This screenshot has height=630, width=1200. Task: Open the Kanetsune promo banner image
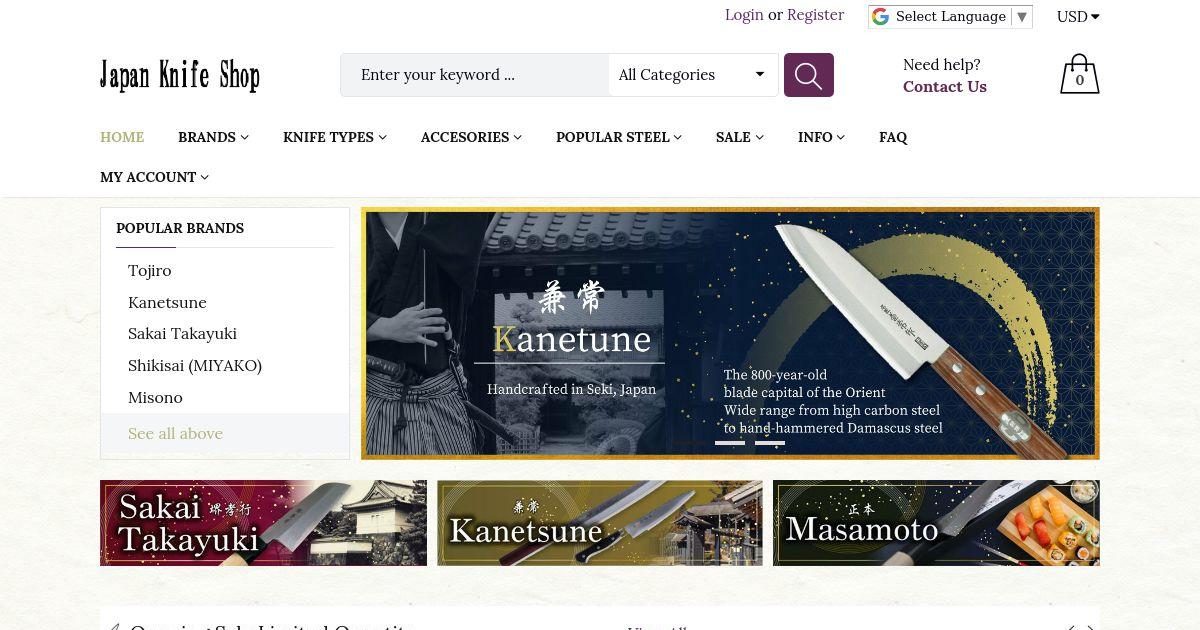click(600, 523)
